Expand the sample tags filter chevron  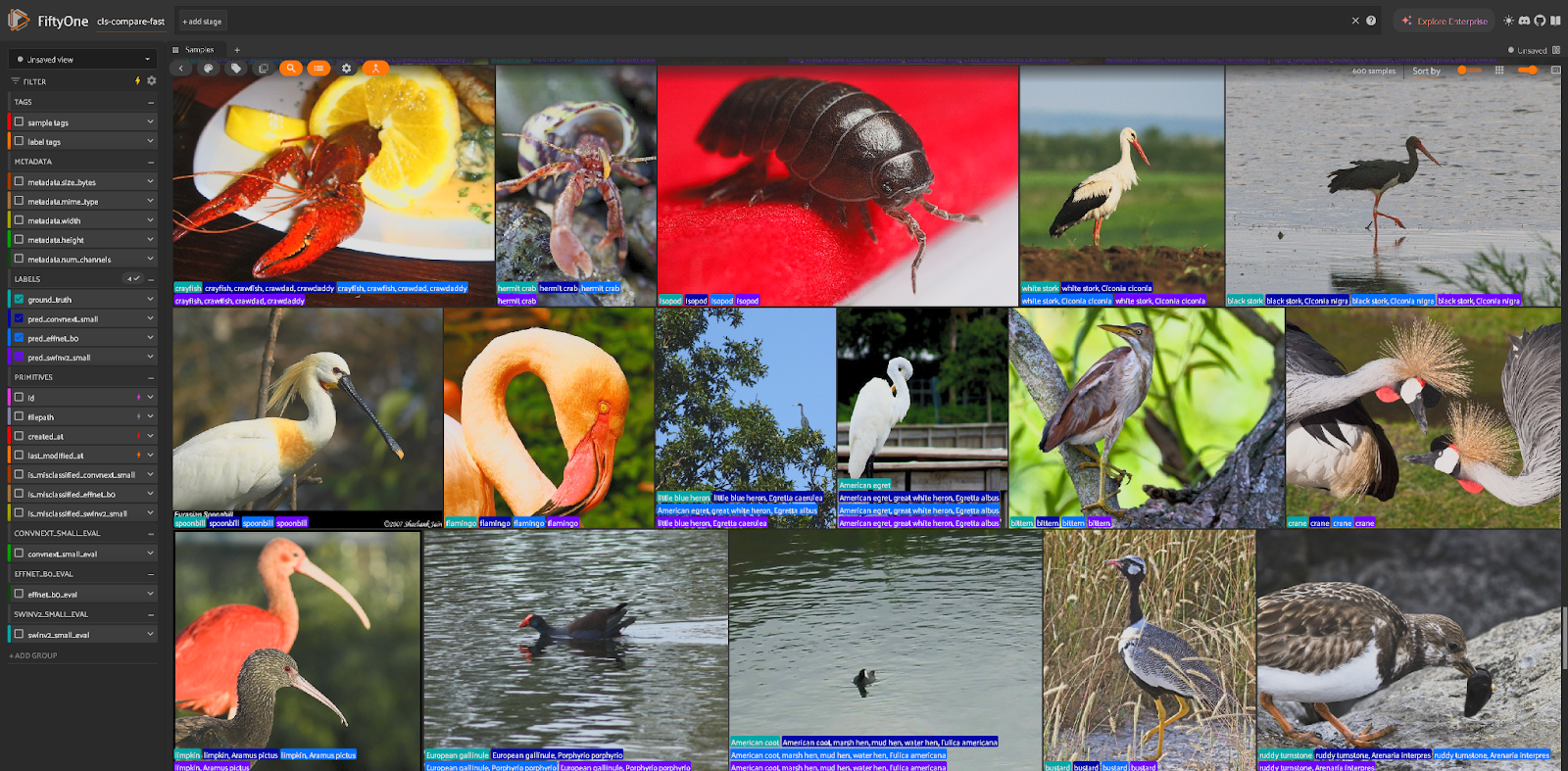pos(150,122)
